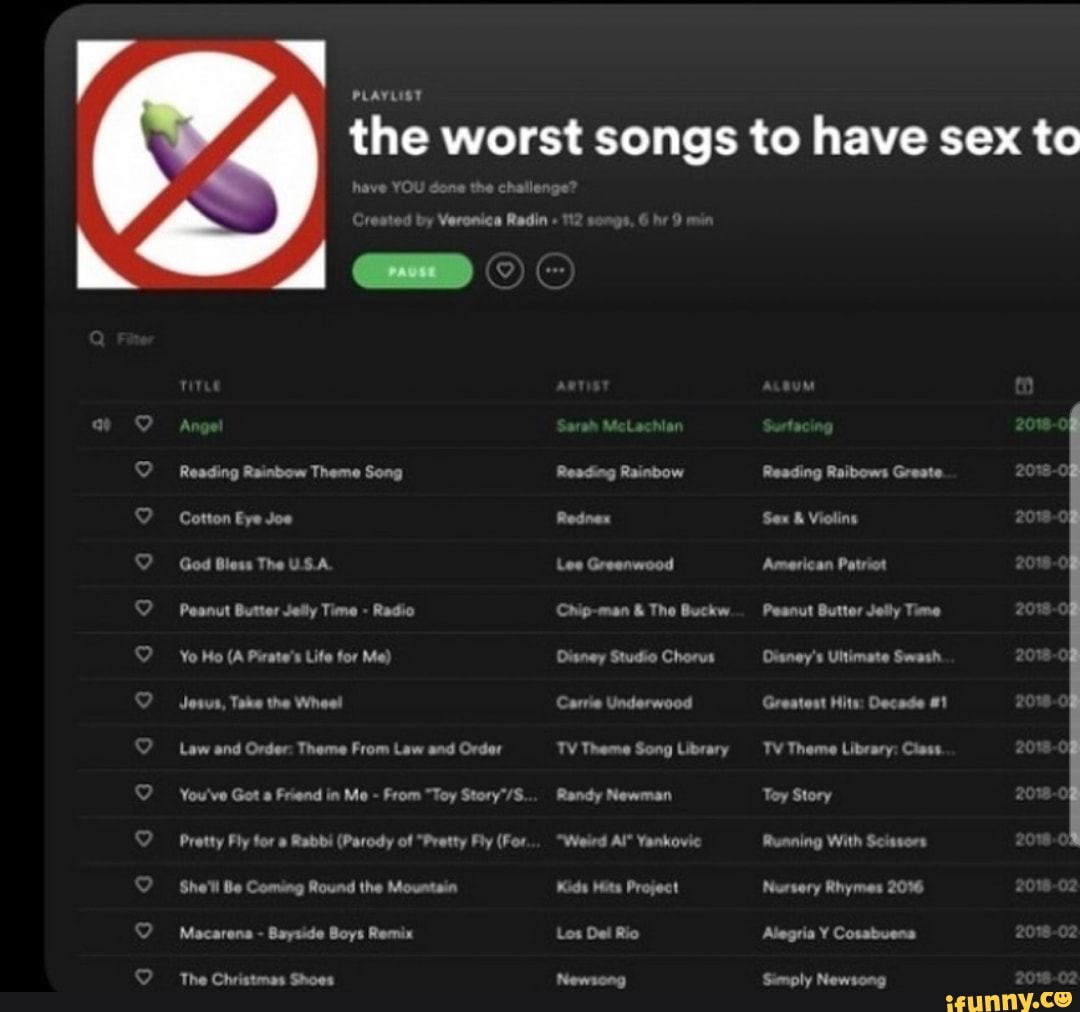Click the eggplant playlist cover image

[201, 164]
